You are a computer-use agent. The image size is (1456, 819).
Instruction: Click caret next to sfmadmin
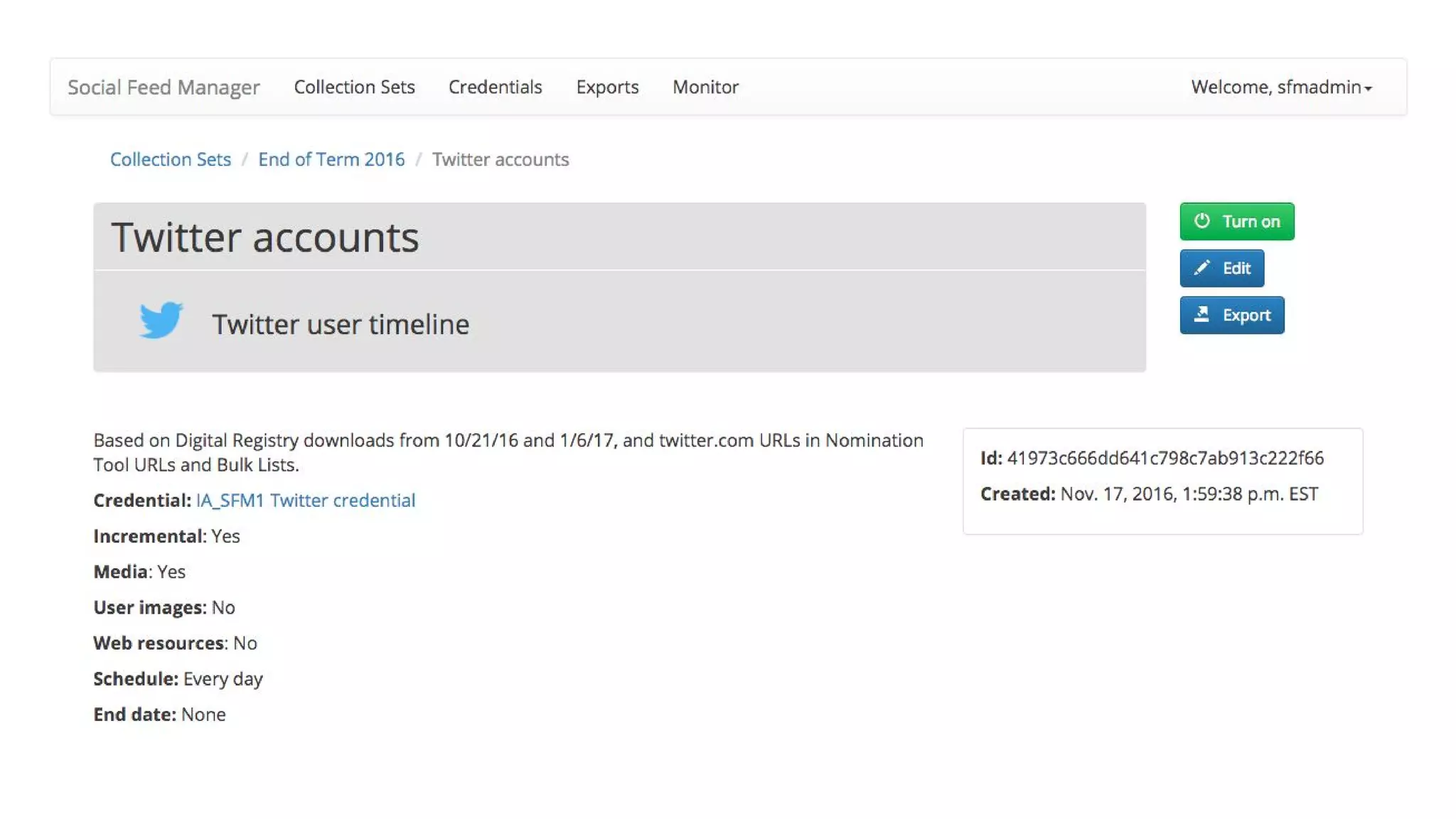[1369, 88]
